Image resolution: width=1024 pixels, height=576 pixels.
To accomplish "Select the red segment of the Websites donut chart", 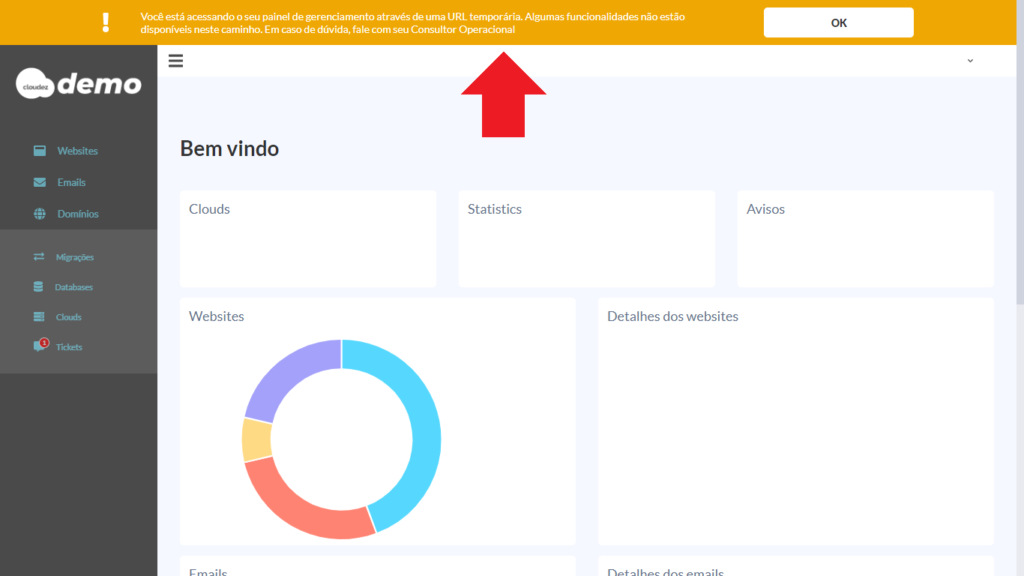I will pos(300,506).
